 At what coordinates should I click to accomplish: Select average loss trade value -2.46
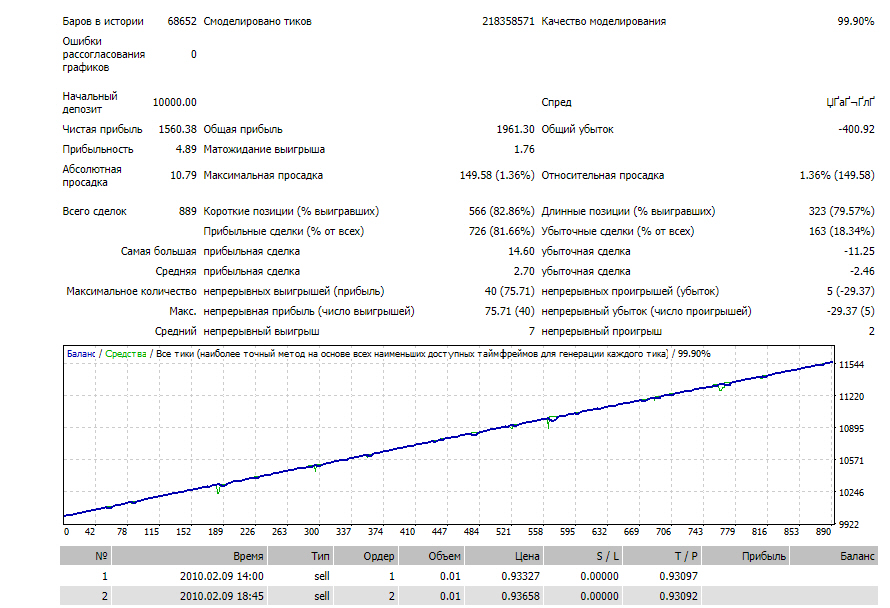(862, 271)
